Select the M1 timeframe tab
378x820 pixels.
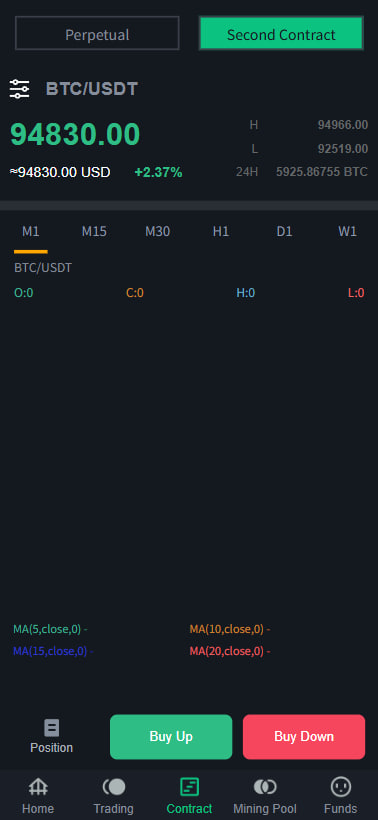pyautogui.click(x=30, y=232)
